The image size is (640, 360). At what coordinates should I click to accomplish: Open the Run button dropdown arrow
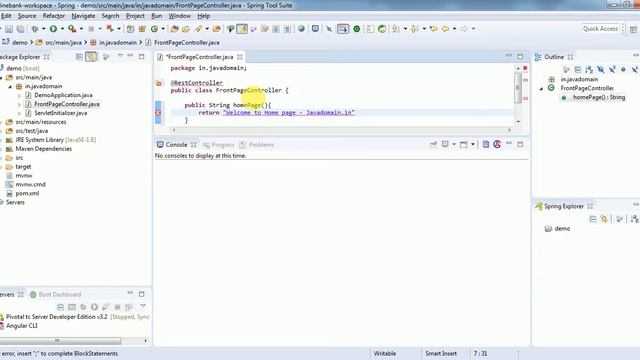tap(62, 29)
